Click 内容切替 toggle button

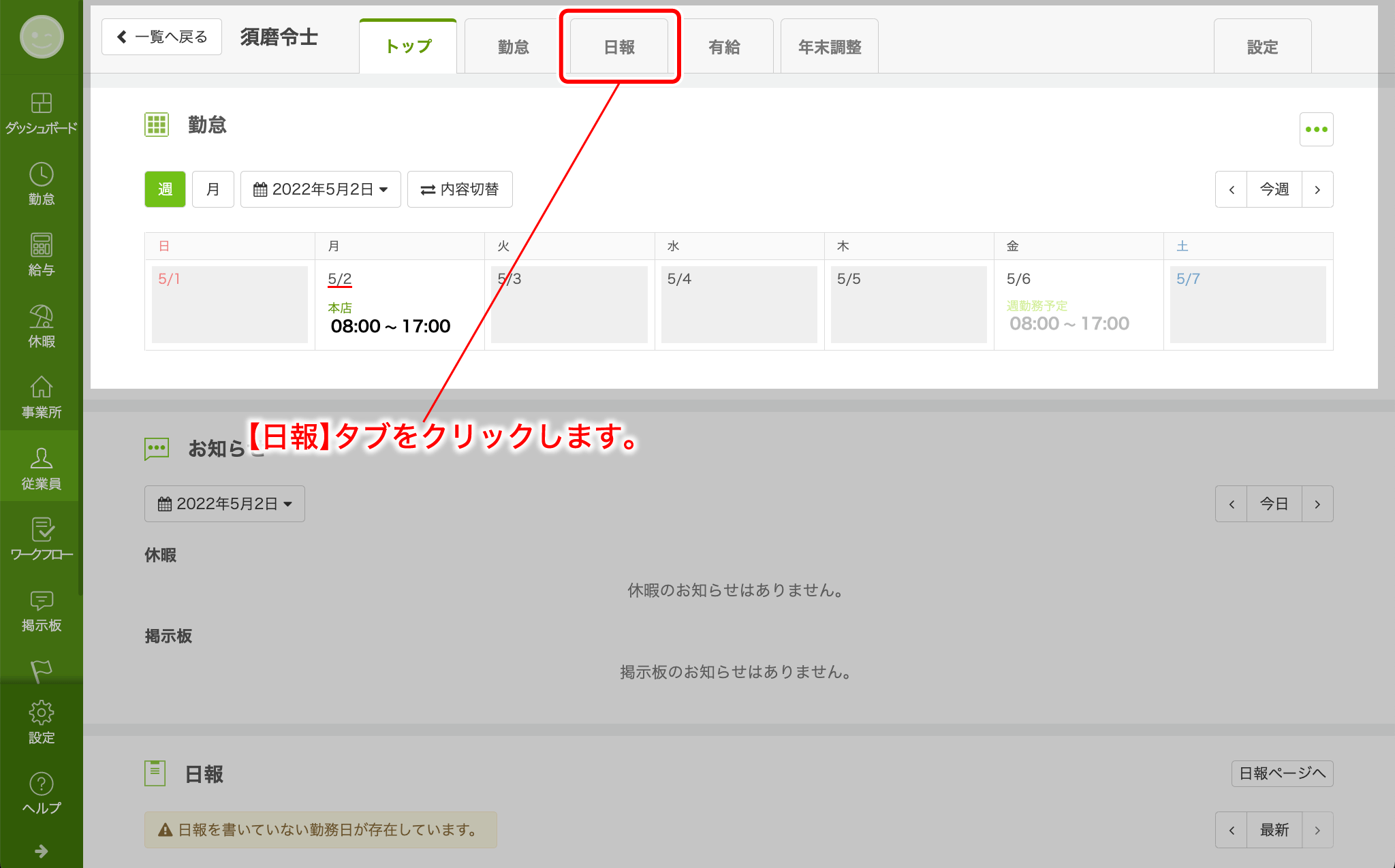460,189
